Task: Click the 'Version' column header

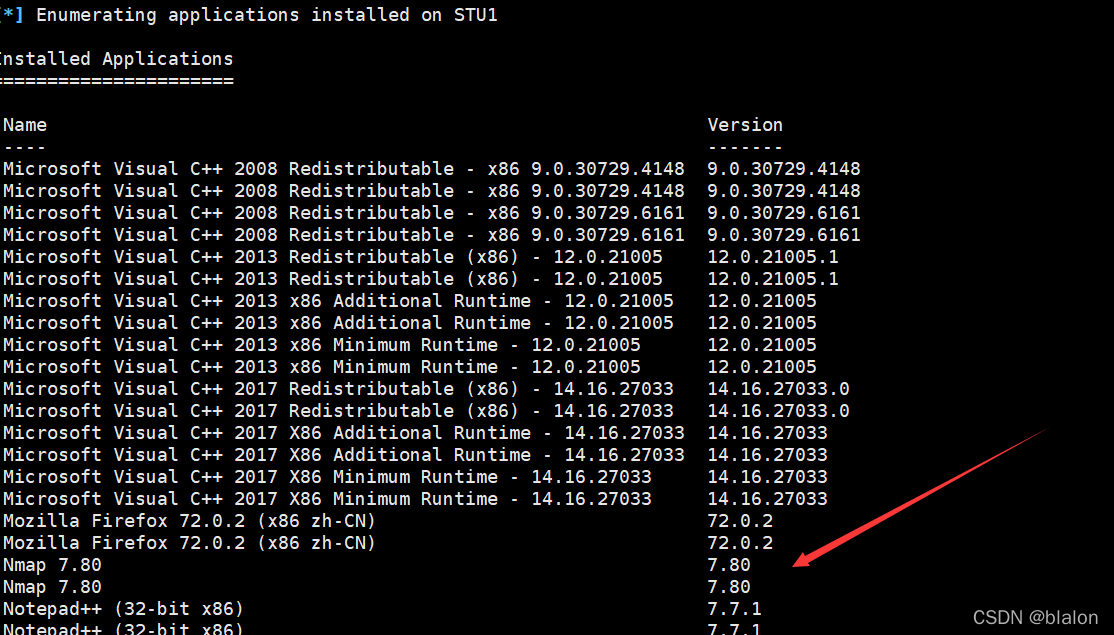Action: (745, 125)
